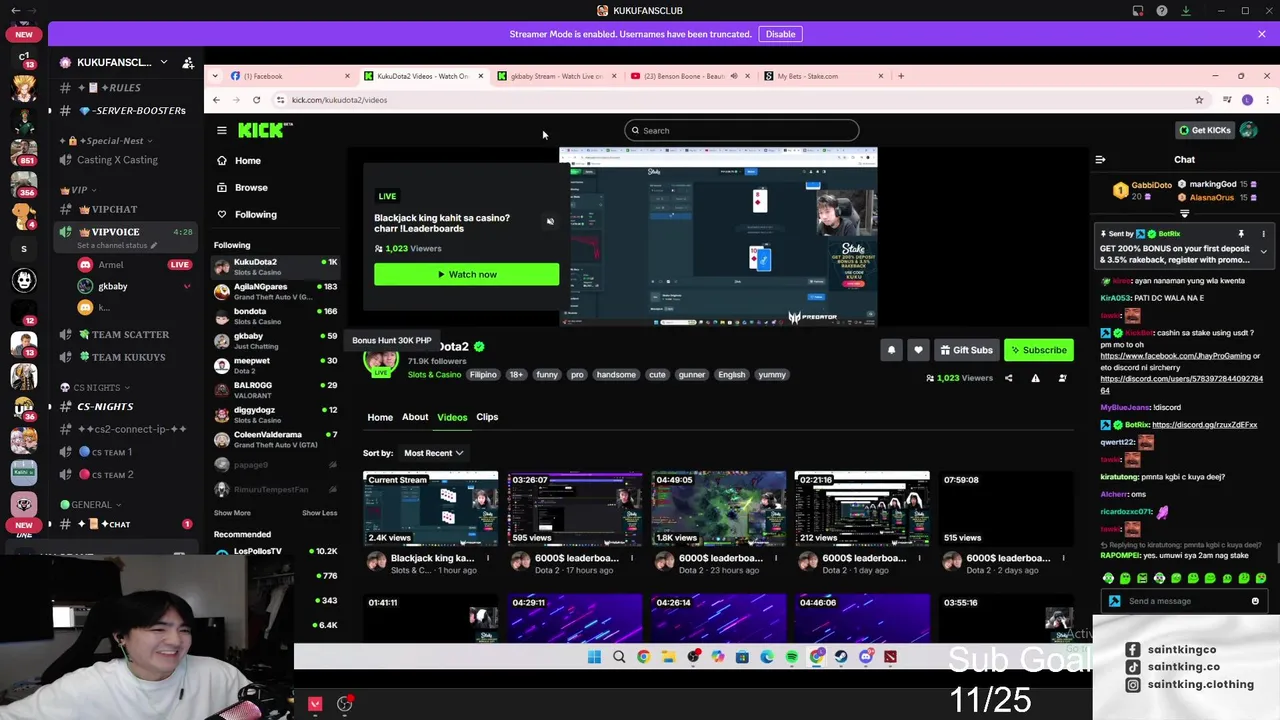Select AgilaNGpares in Following list
The width and height of the screenshot is (1280, 720).
tap(275, 291)
